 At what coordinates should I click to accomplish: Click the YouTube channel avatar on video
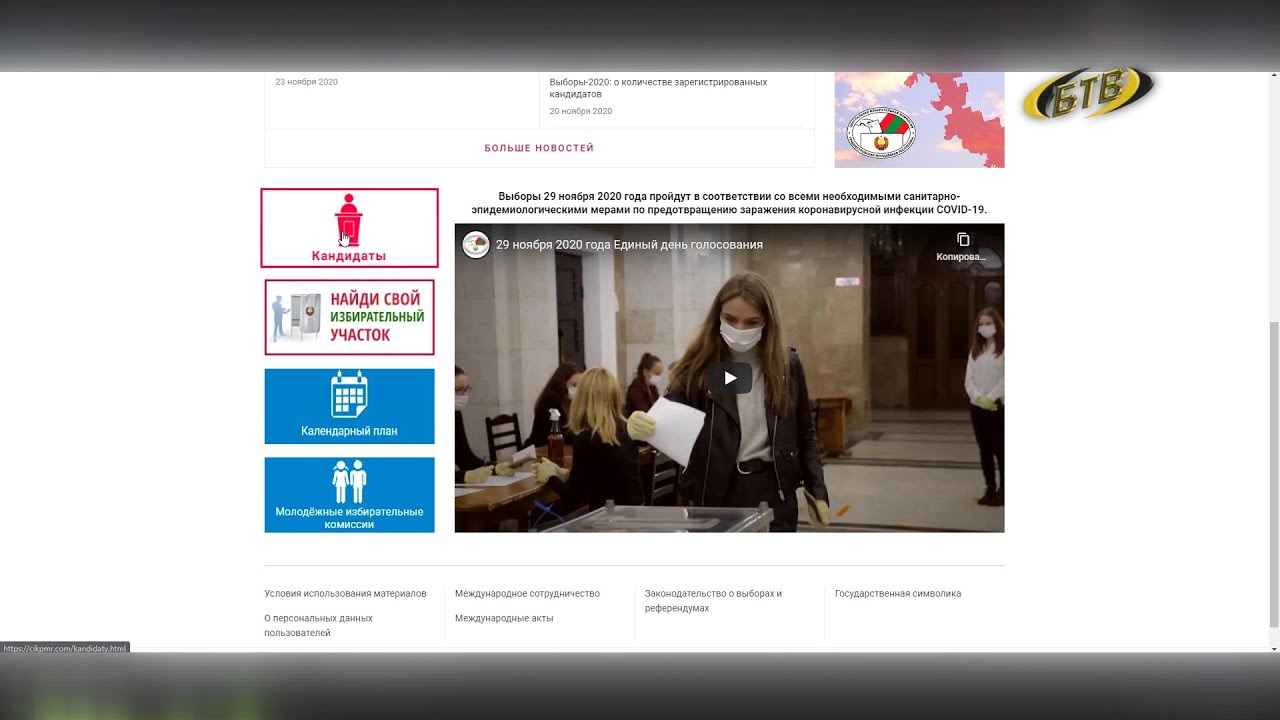pos(476,245)
